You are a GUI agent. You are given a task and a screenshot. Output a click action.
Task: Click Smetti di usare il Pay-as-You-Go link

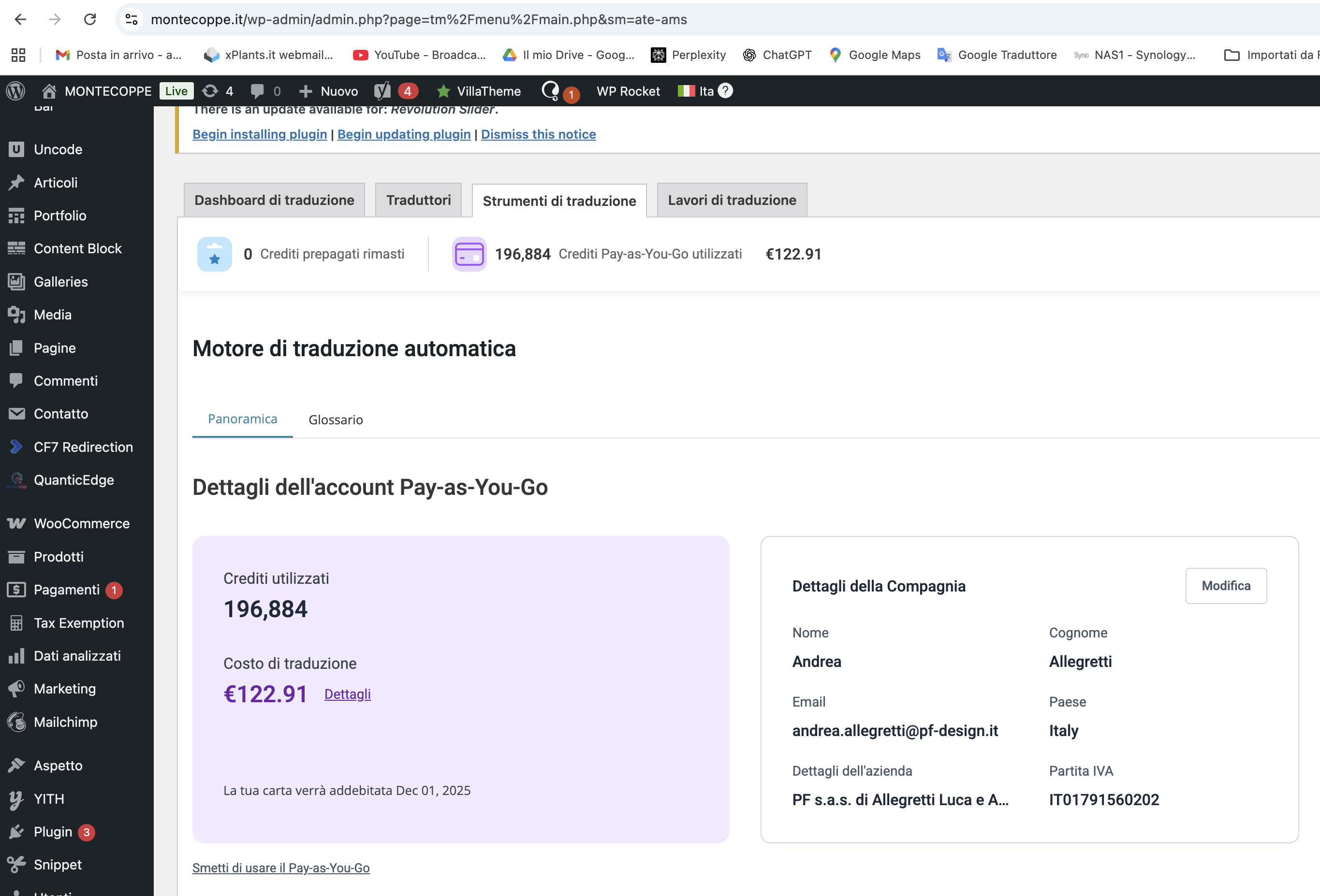[280, 867]
